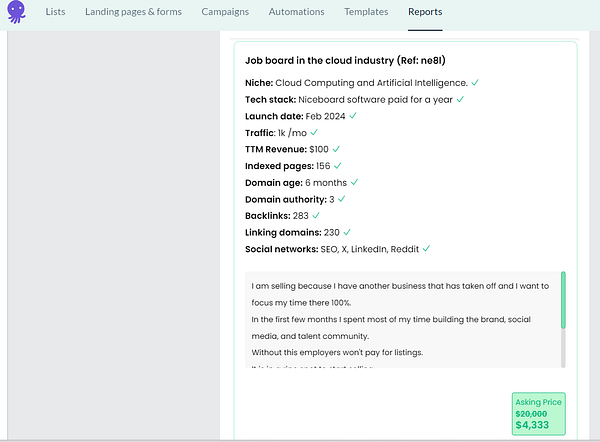
Task: Click the checkmark beside Launch date
Action: pyautogui.click(x=353, y=116)
